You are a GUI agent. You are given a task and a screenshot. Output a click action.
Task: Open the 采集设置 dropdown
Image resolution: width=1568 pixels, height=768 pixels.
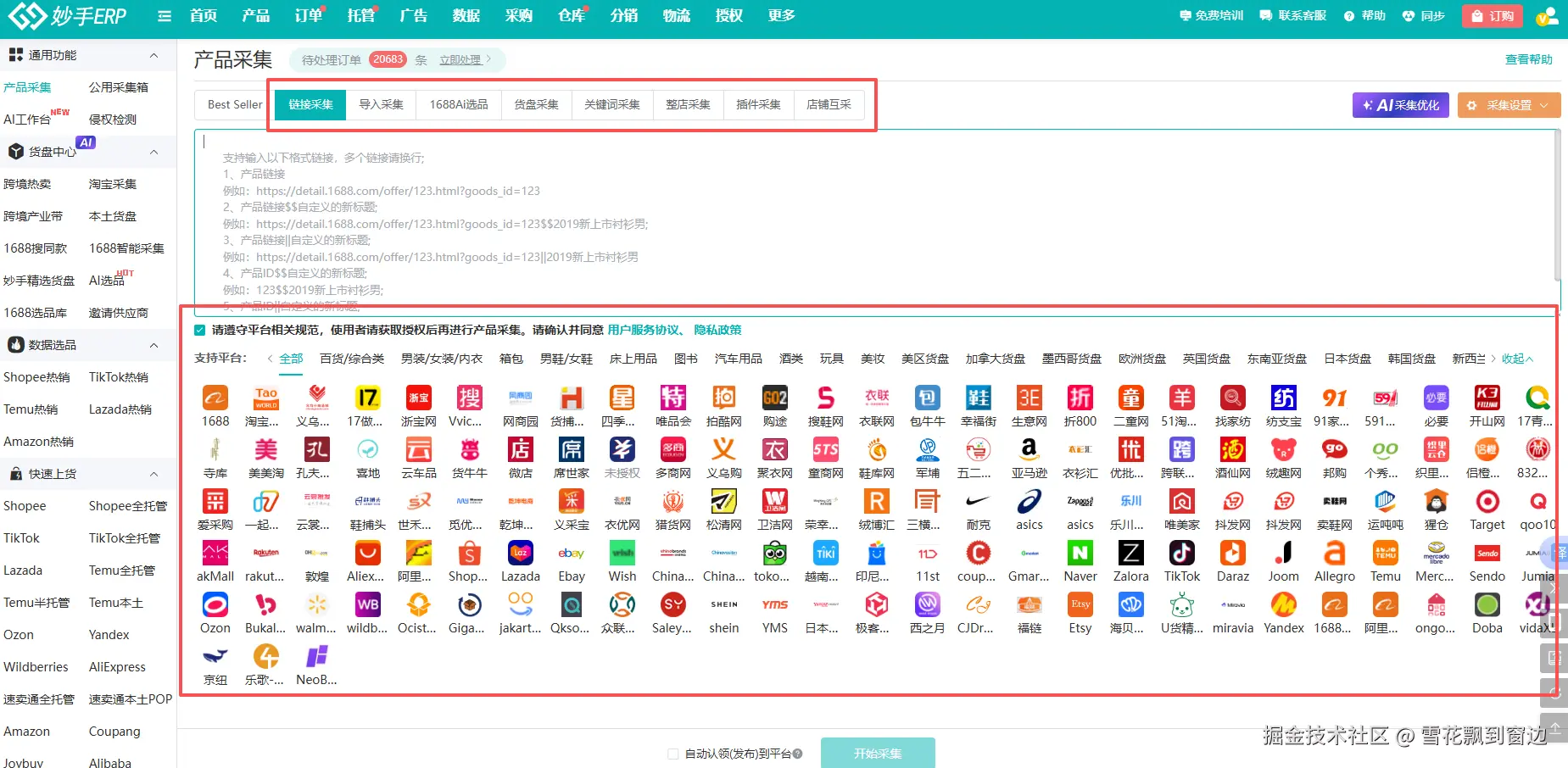click(x=1509, y=105)
